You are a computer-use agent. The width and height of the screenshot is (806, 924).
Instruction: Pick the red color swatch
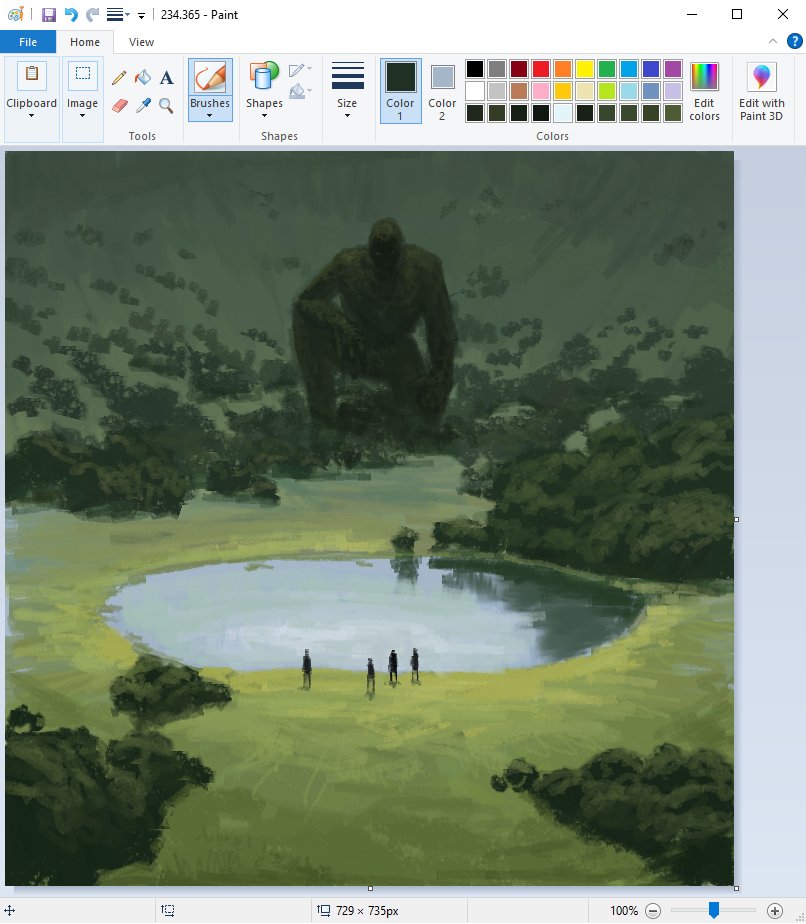(541, 69)
